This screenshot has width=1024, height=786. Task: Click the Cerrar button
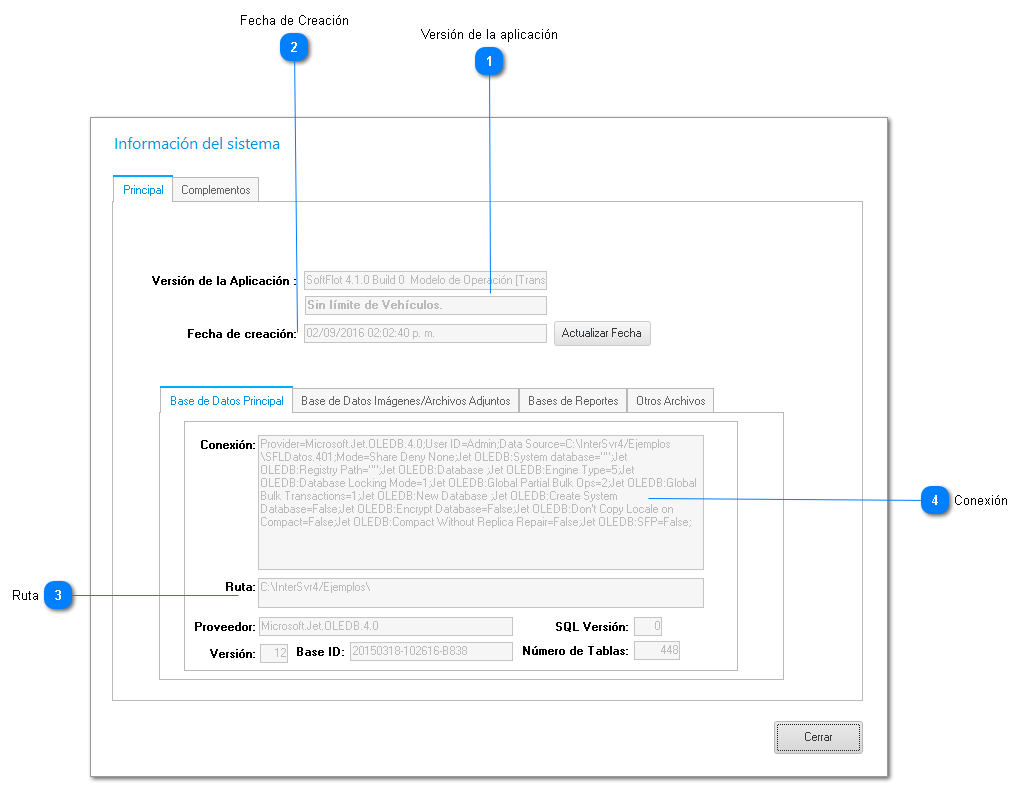coord(817,737)
